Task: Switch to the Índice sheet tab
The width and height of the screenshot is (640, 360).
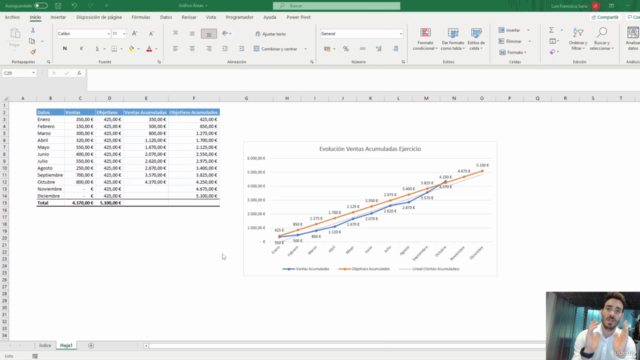Action: point(45,345)
